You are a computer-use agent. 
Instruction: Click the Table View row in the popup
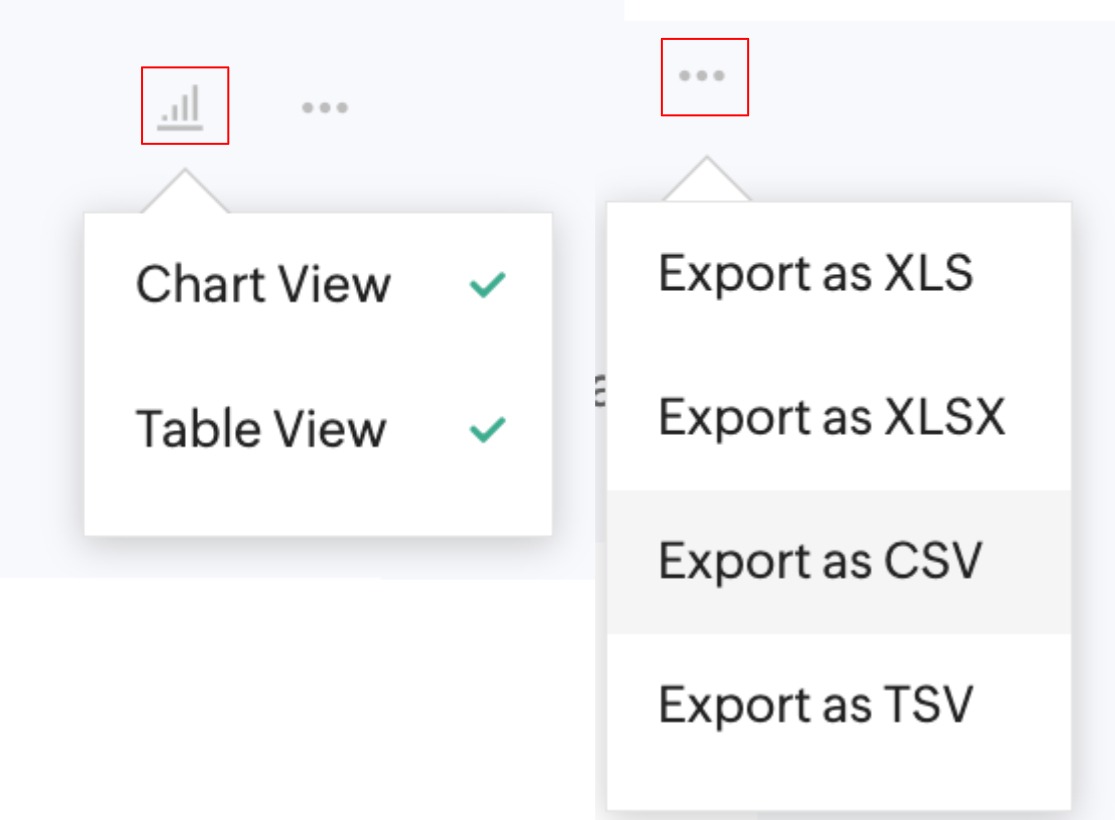[x=318, y=429]
